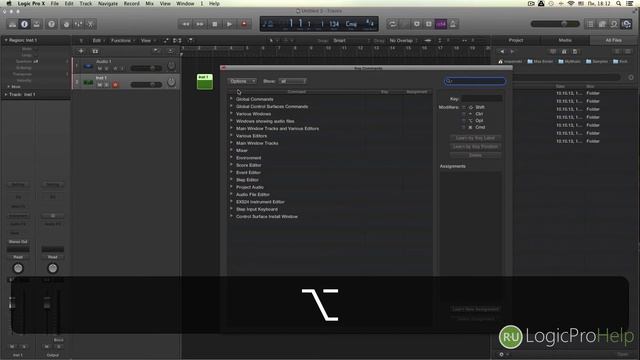Enable the Shift modifier checkbox
The width and height of the screenshot is (640, 360).
click(464, 107)
